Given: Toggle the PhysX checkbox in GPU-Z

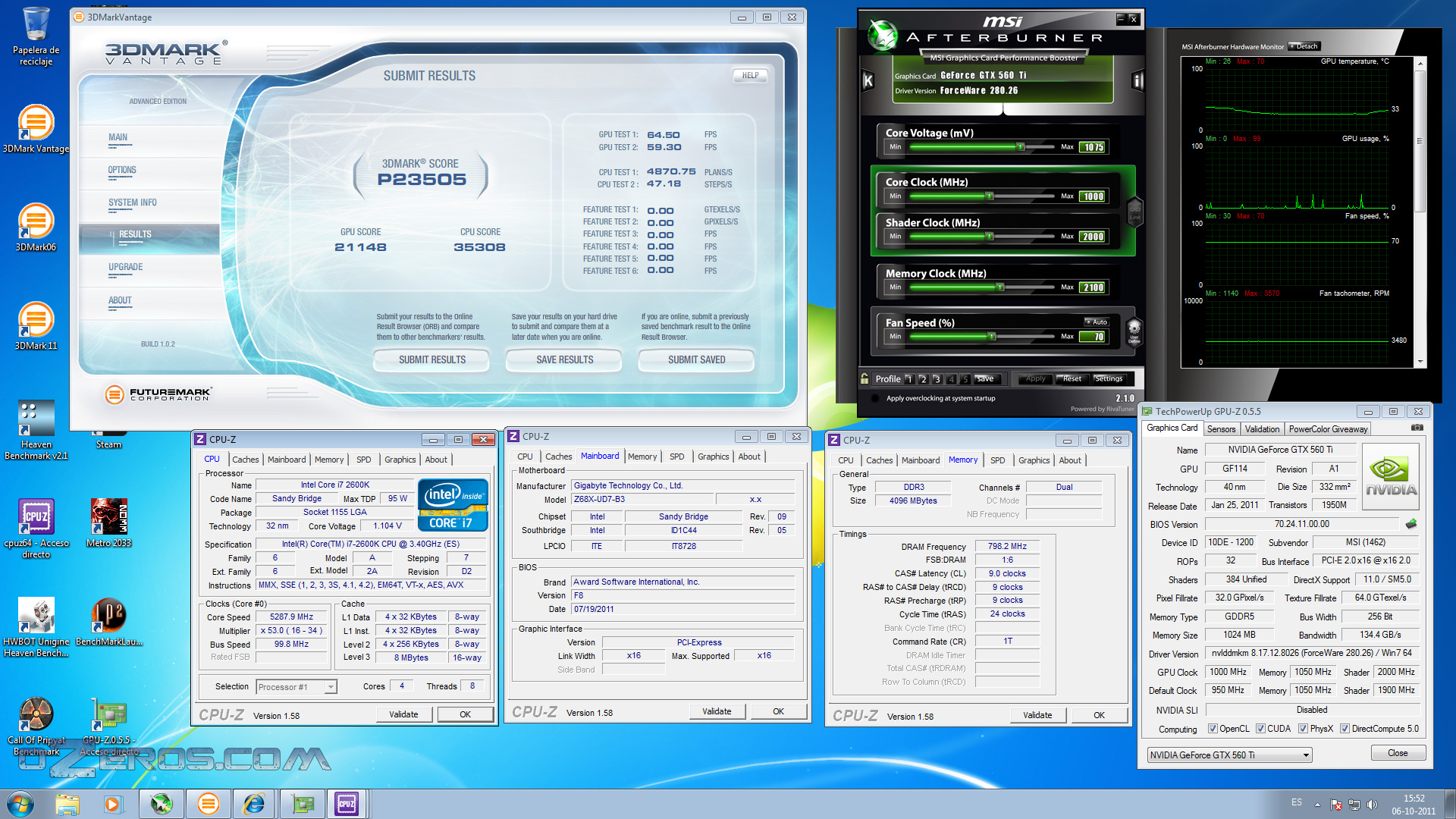Looking at the screenshot, I should [1303, 729].
